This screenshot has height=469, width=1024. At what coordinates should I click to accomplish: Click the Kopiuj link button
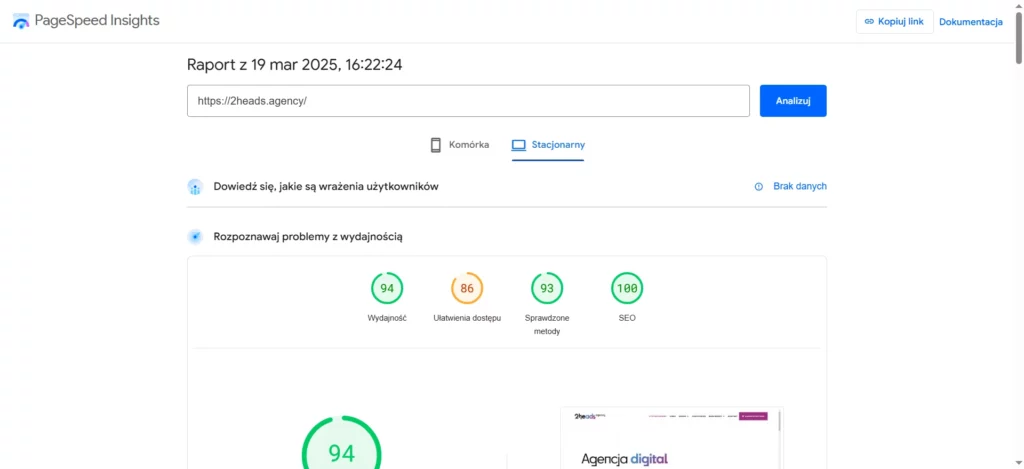tap(895, 22)
